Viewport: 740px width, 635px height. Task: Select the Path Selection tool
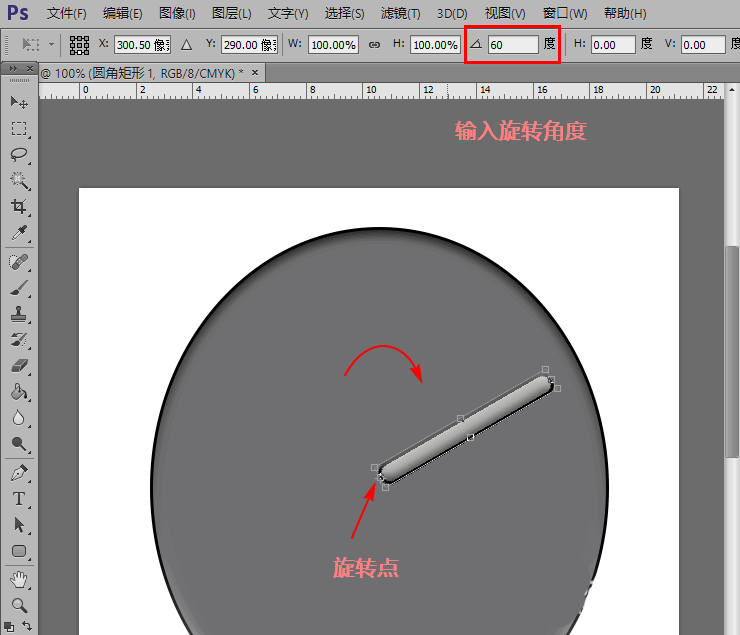click(19, 525)
